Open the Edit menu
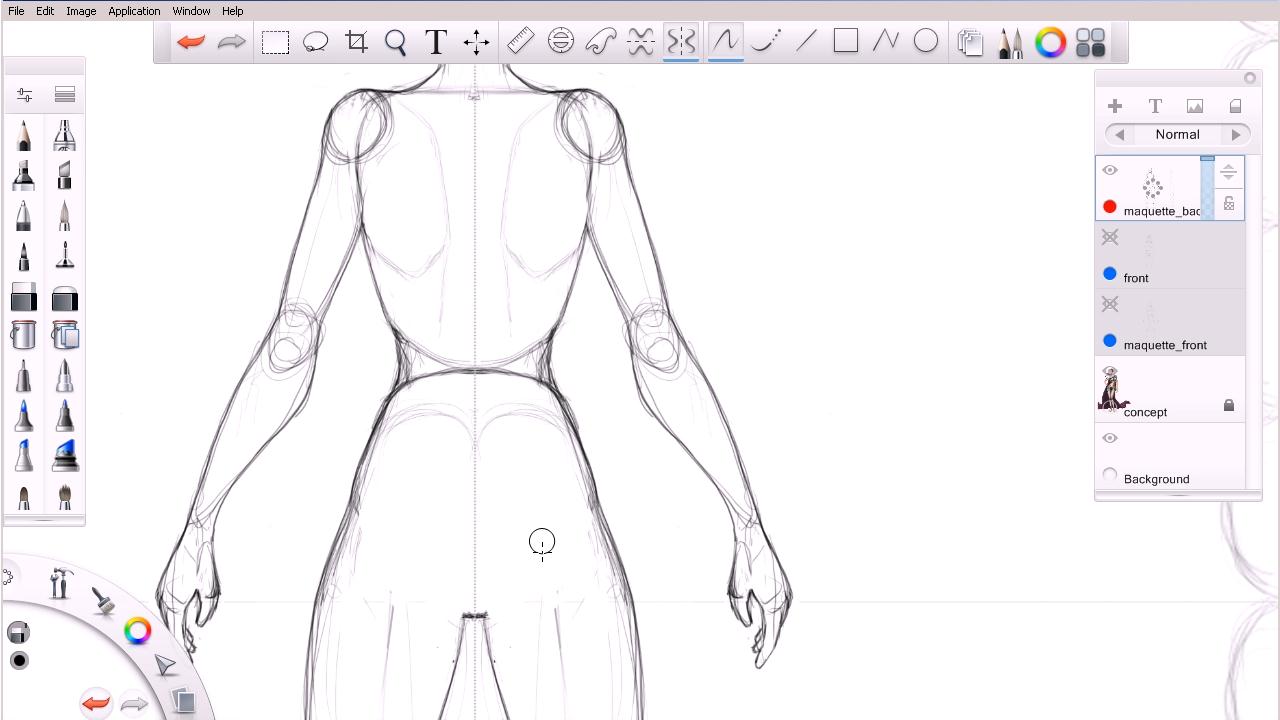 coord(45,11)
